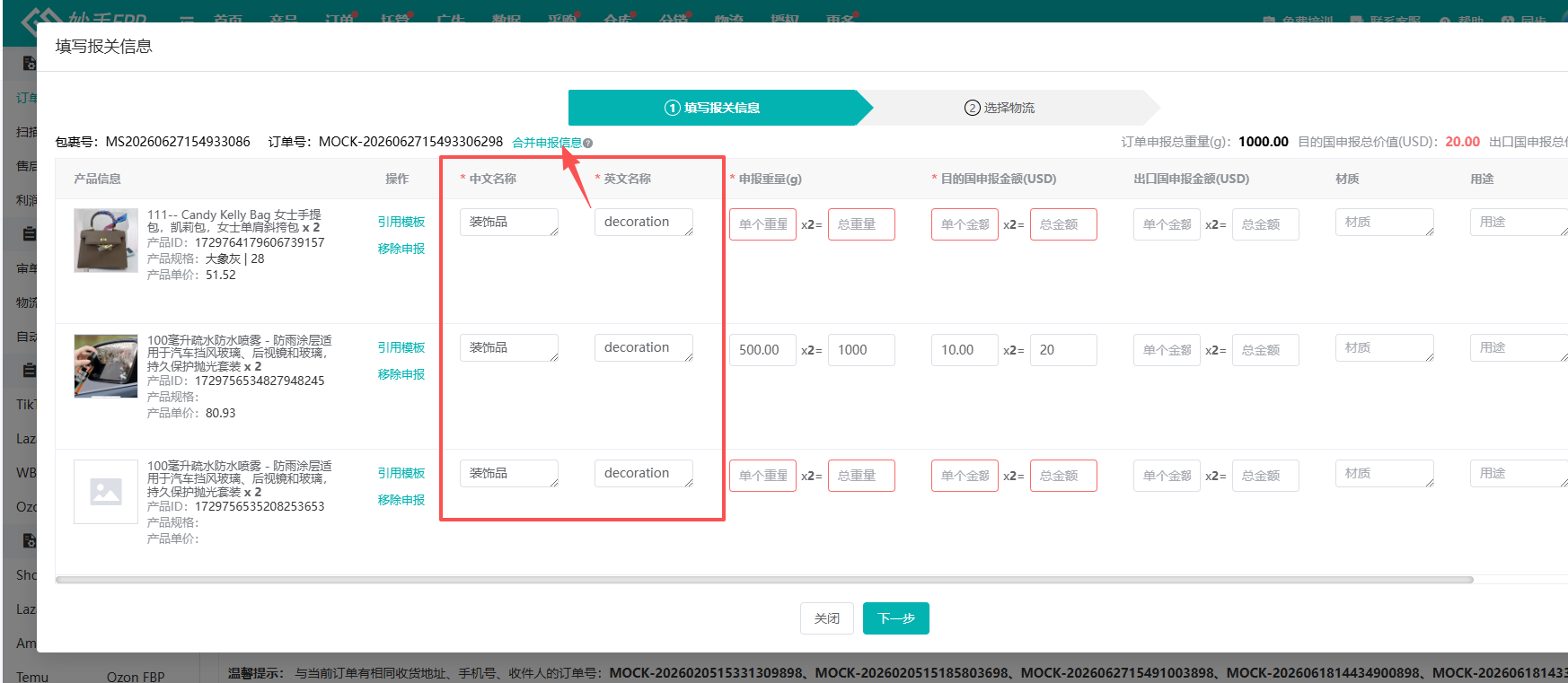
Task: Click the 500.00 unit weight field
Action: (763, 350)
